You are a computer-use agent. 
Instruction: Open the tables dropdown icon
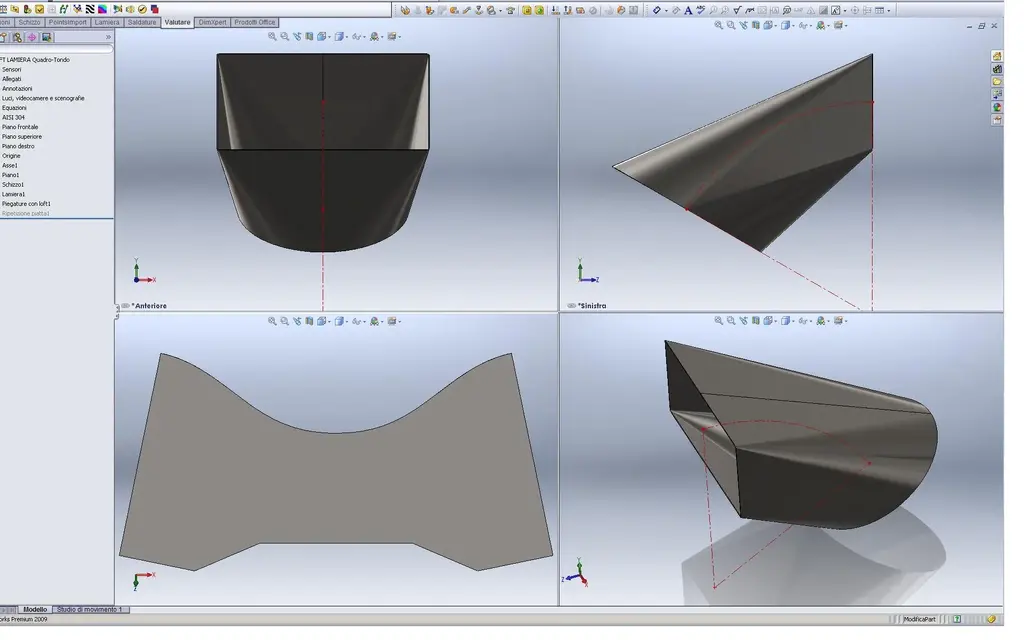click(x=882, y=10)
